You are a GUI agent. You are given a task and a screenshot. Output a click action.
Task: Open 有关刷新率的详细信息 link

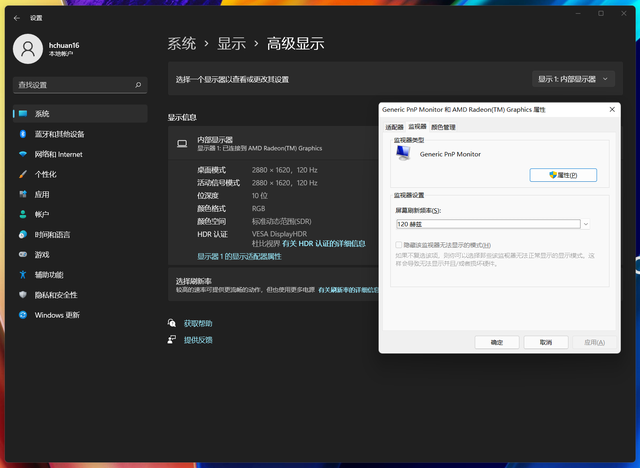point(349,290)
